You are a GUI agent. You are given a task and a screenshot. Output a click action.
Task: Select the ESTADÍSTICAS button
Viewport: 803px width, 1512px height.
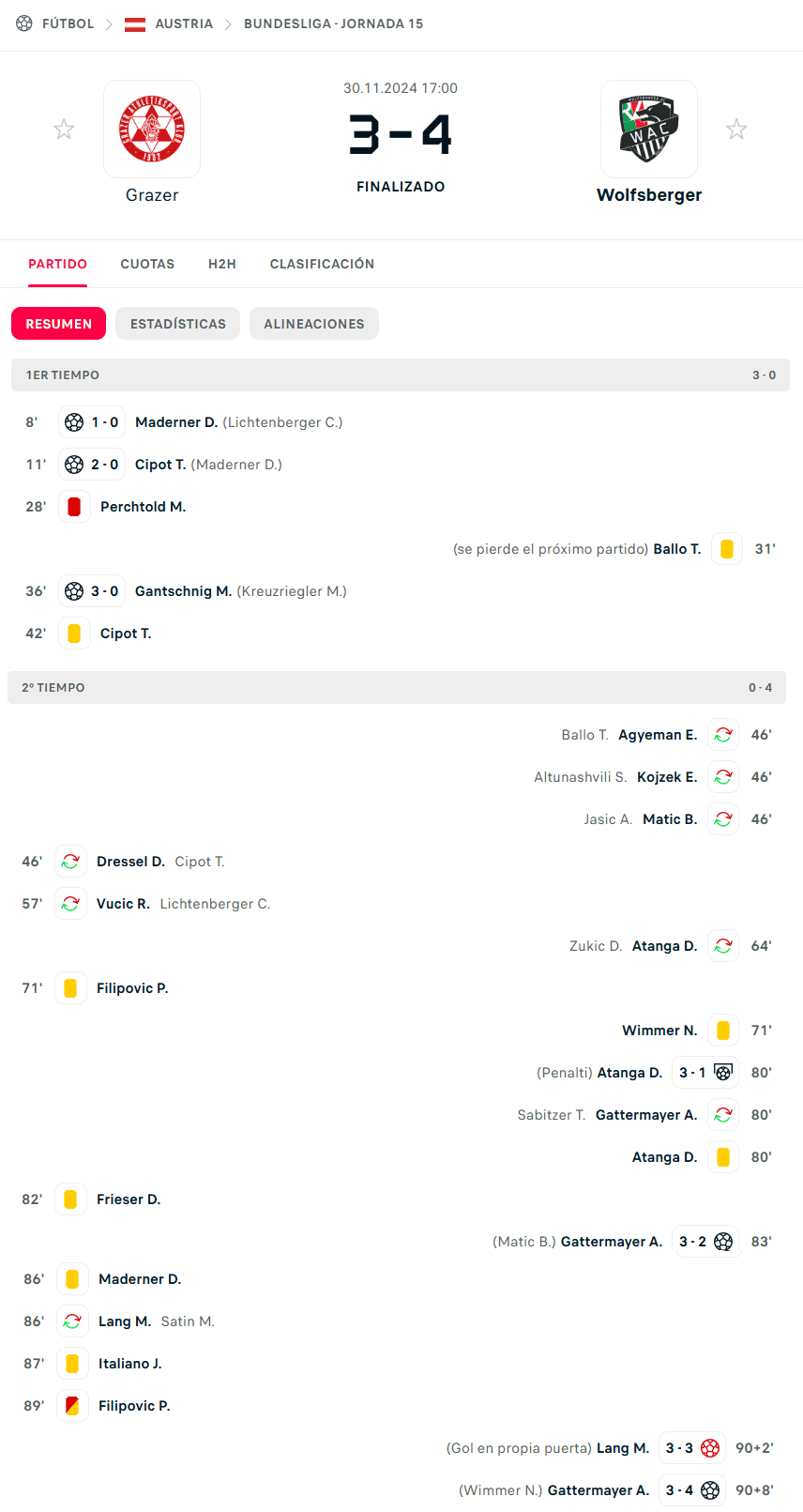coord(177,323)
